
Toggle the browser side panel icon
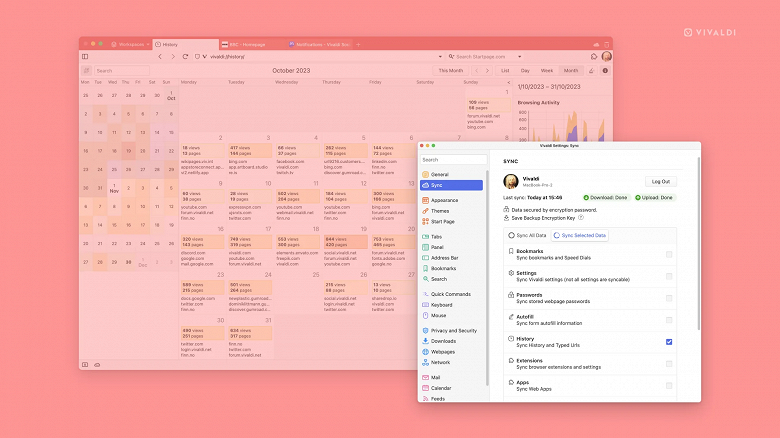tap(85, 57)
